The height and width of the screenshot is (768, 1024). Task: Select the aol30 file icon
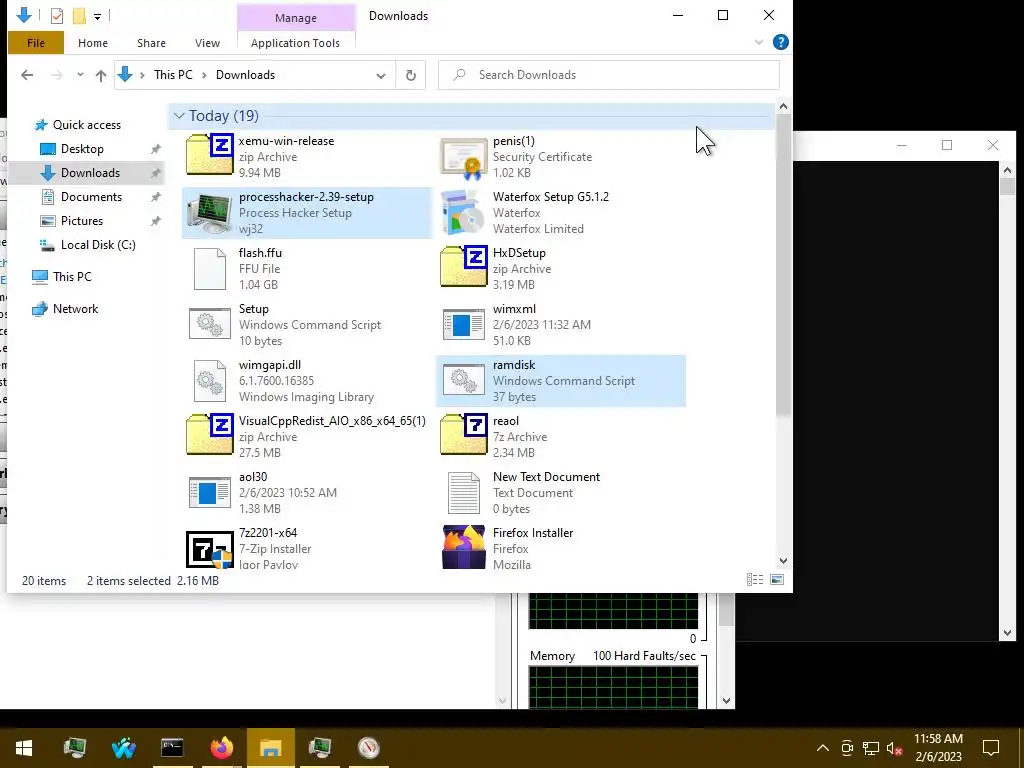click(210, 492)
